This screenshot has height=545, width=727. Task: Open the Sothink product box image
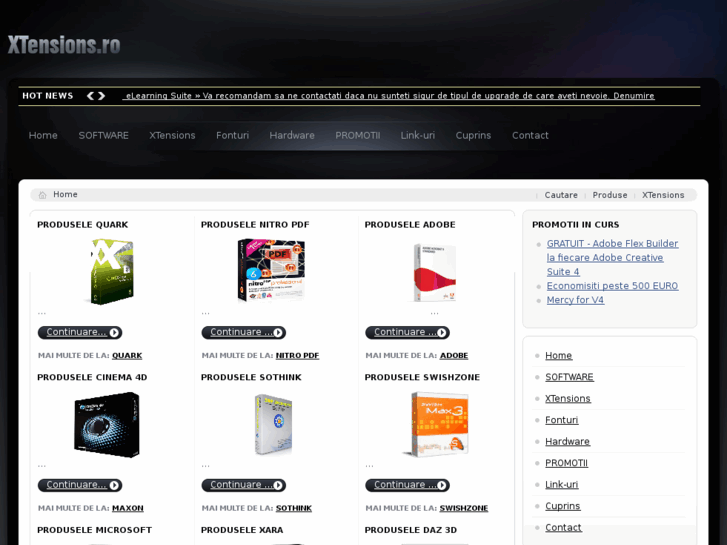273,424
